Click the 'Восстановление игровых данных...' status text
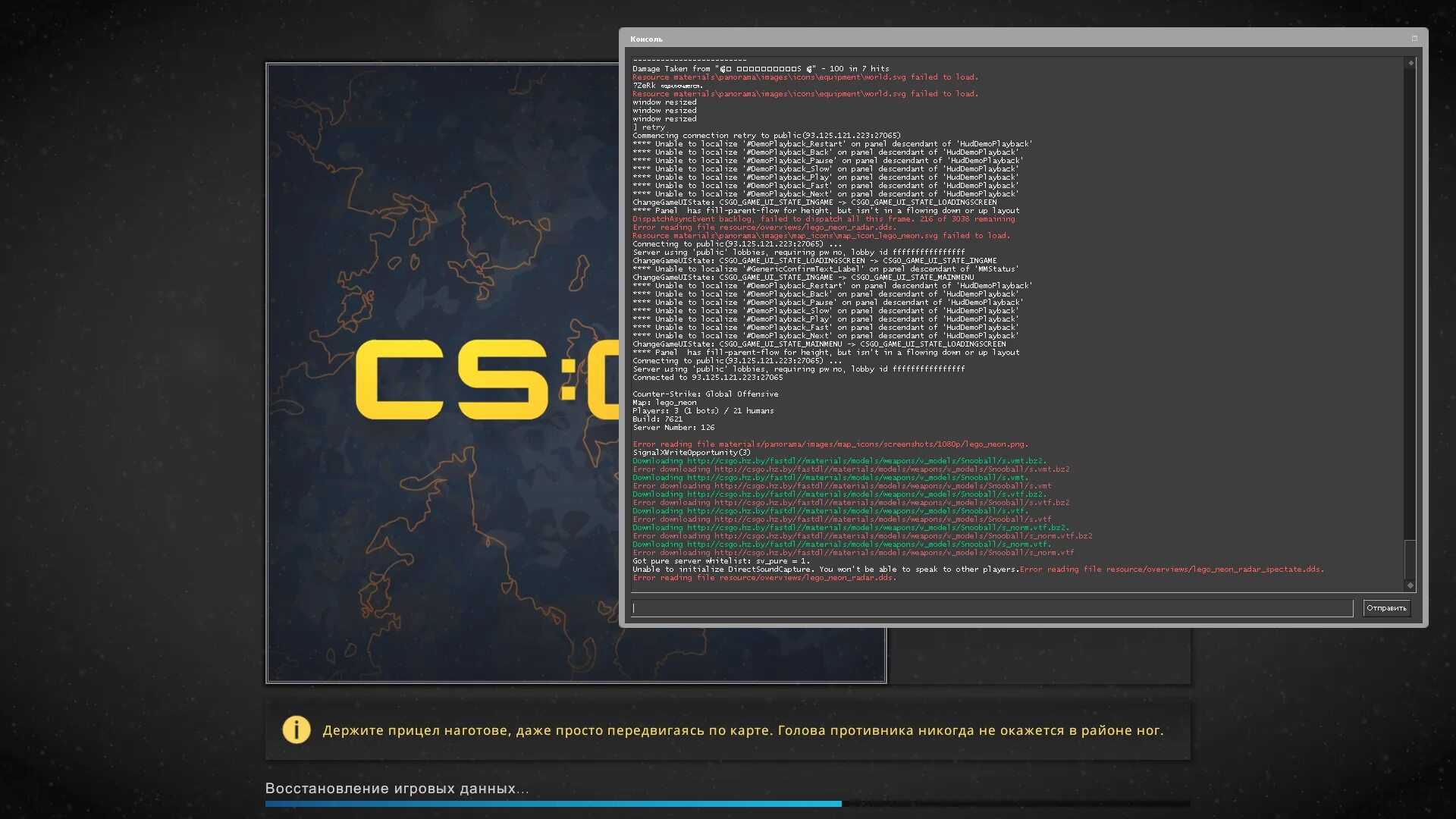 pos(397,789)
